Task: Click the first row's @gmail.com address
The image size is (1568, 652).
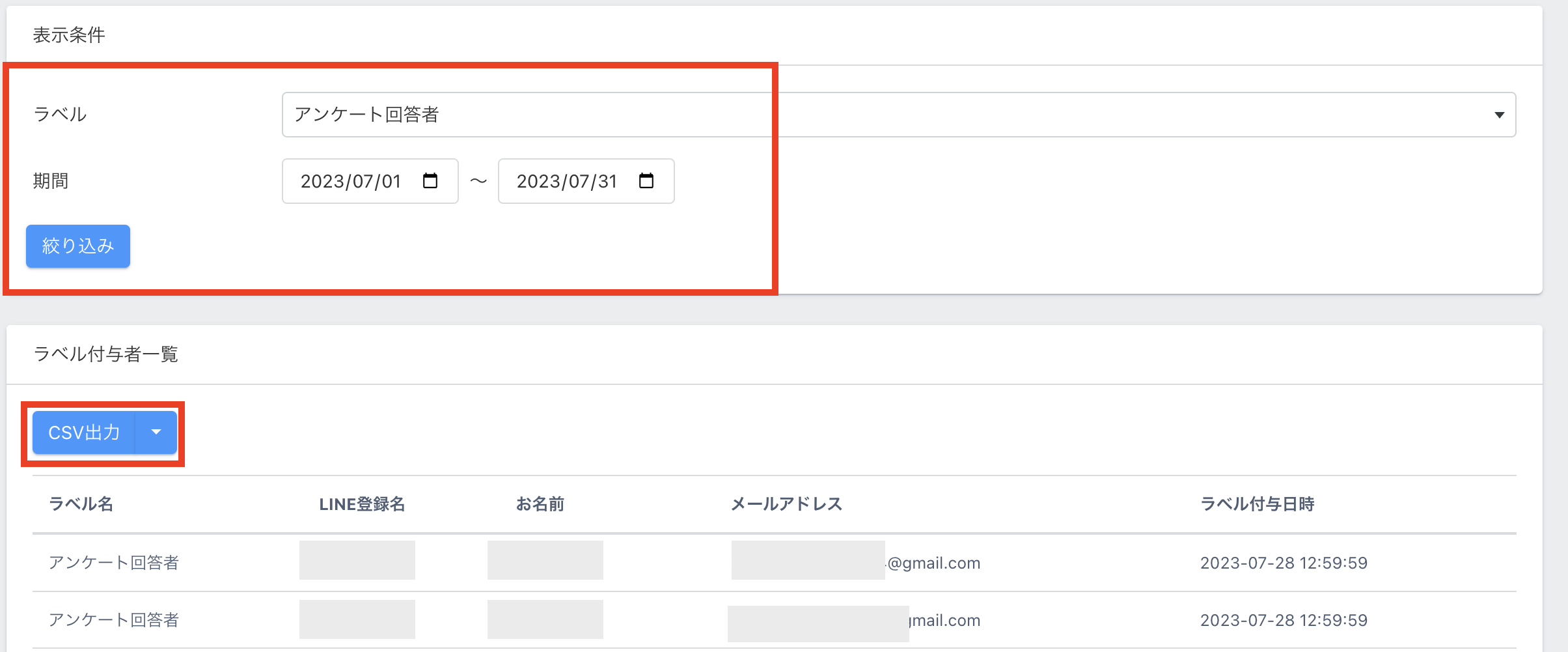Action: point(933,563)
